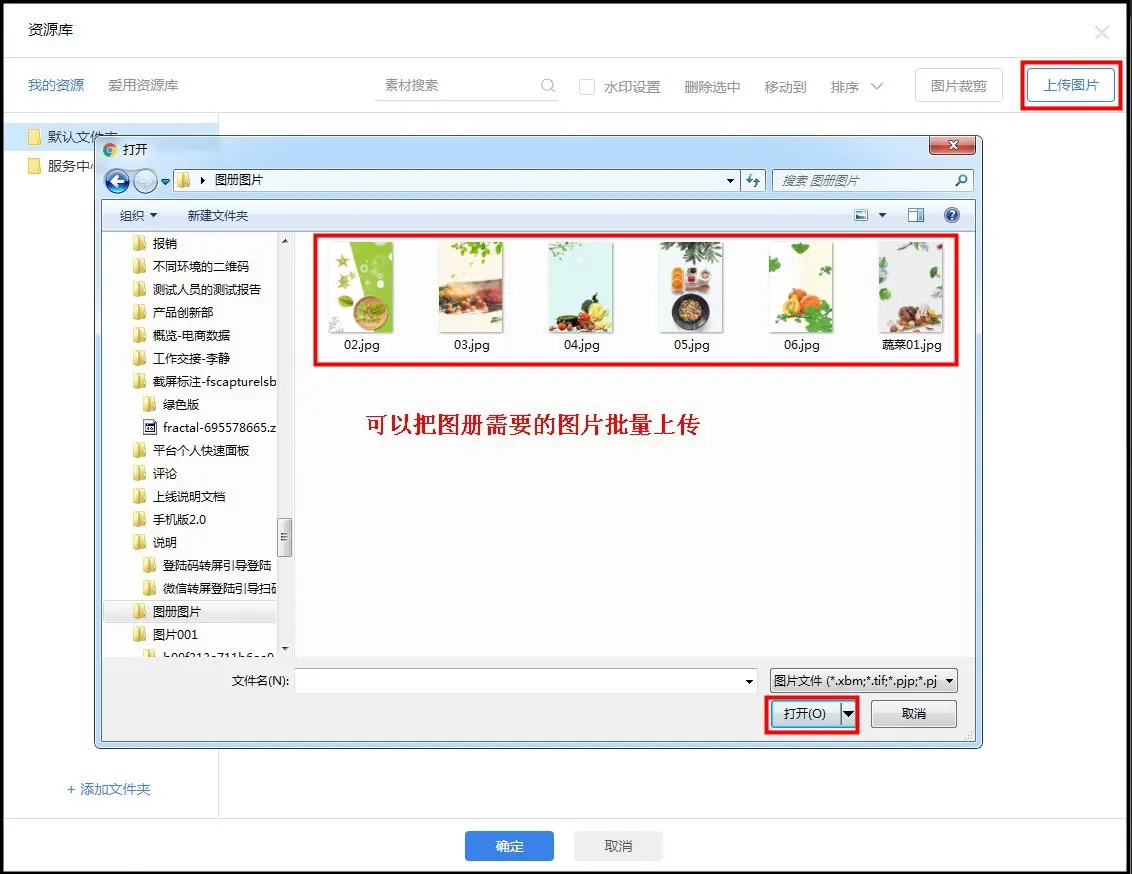Open the 组织 dropdown menu

pos(138,216)
